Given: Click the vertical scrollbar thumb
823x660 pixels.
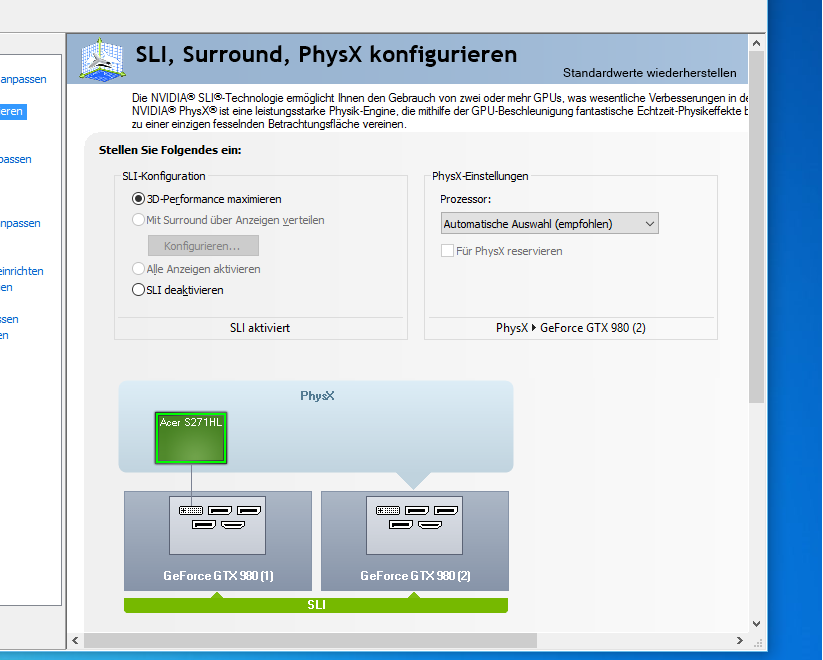Looking at the screenshot, I should [x=756, y=227].
